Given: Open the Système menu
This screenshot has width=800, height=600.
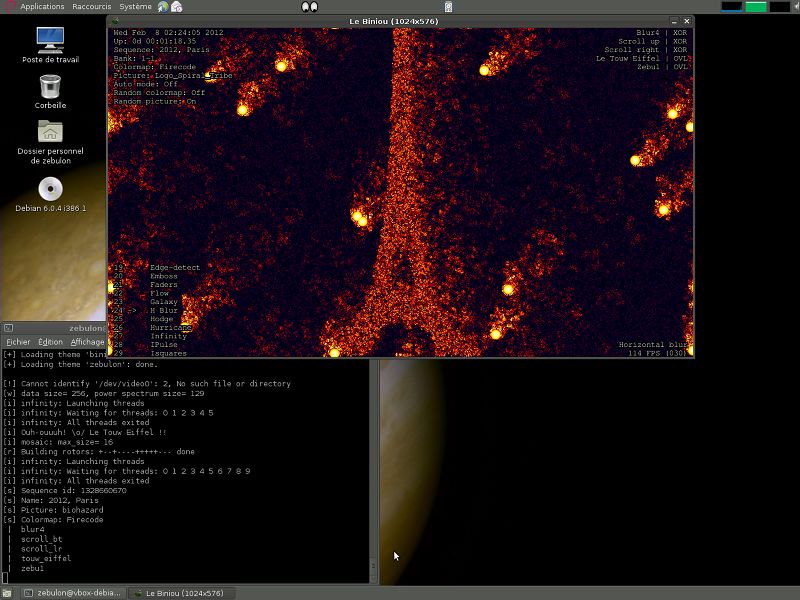Looking at the screenshot, I should tap(135, 7).
